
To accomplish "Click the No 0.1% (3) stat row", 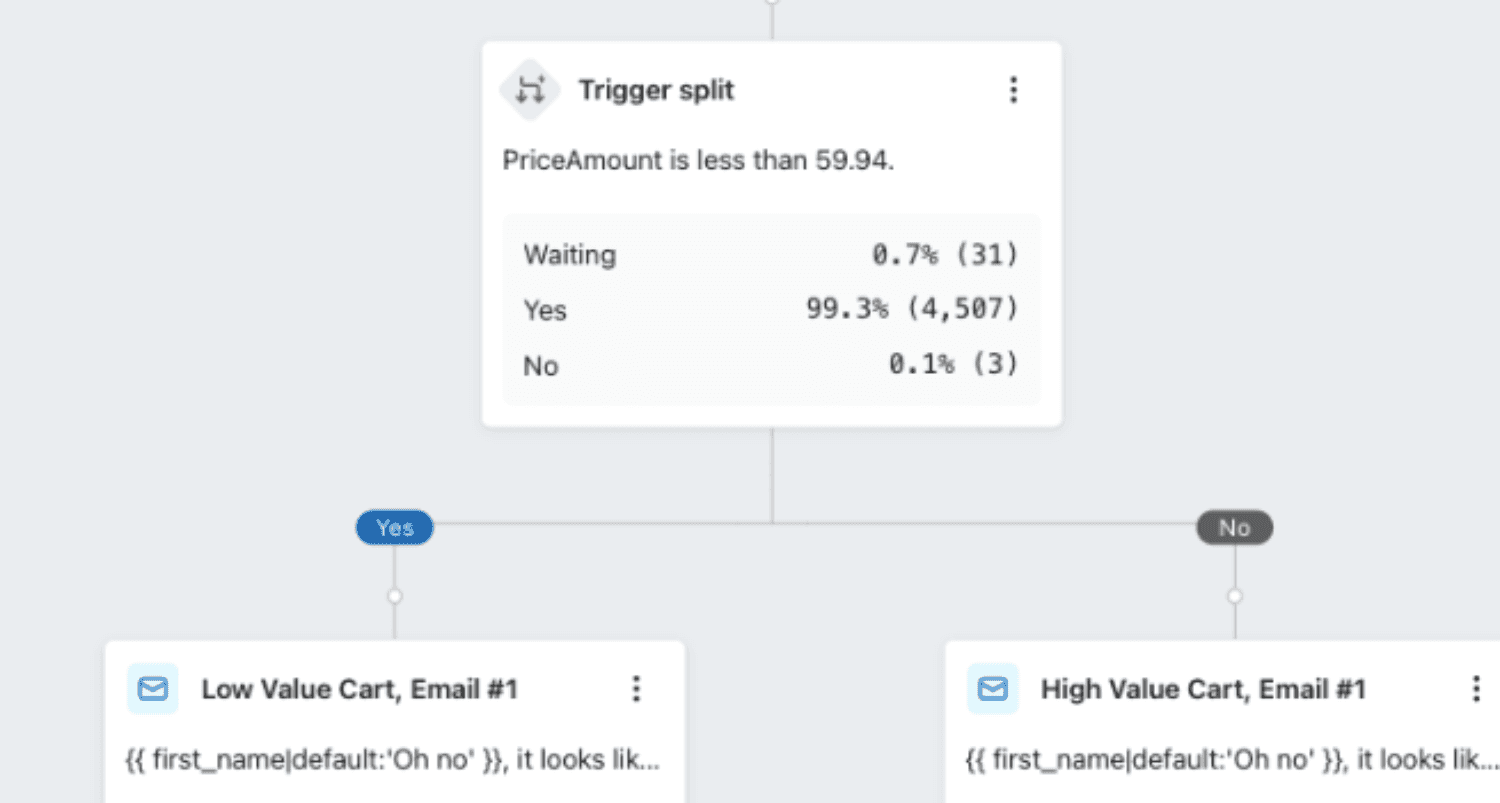I will [771, 365].
